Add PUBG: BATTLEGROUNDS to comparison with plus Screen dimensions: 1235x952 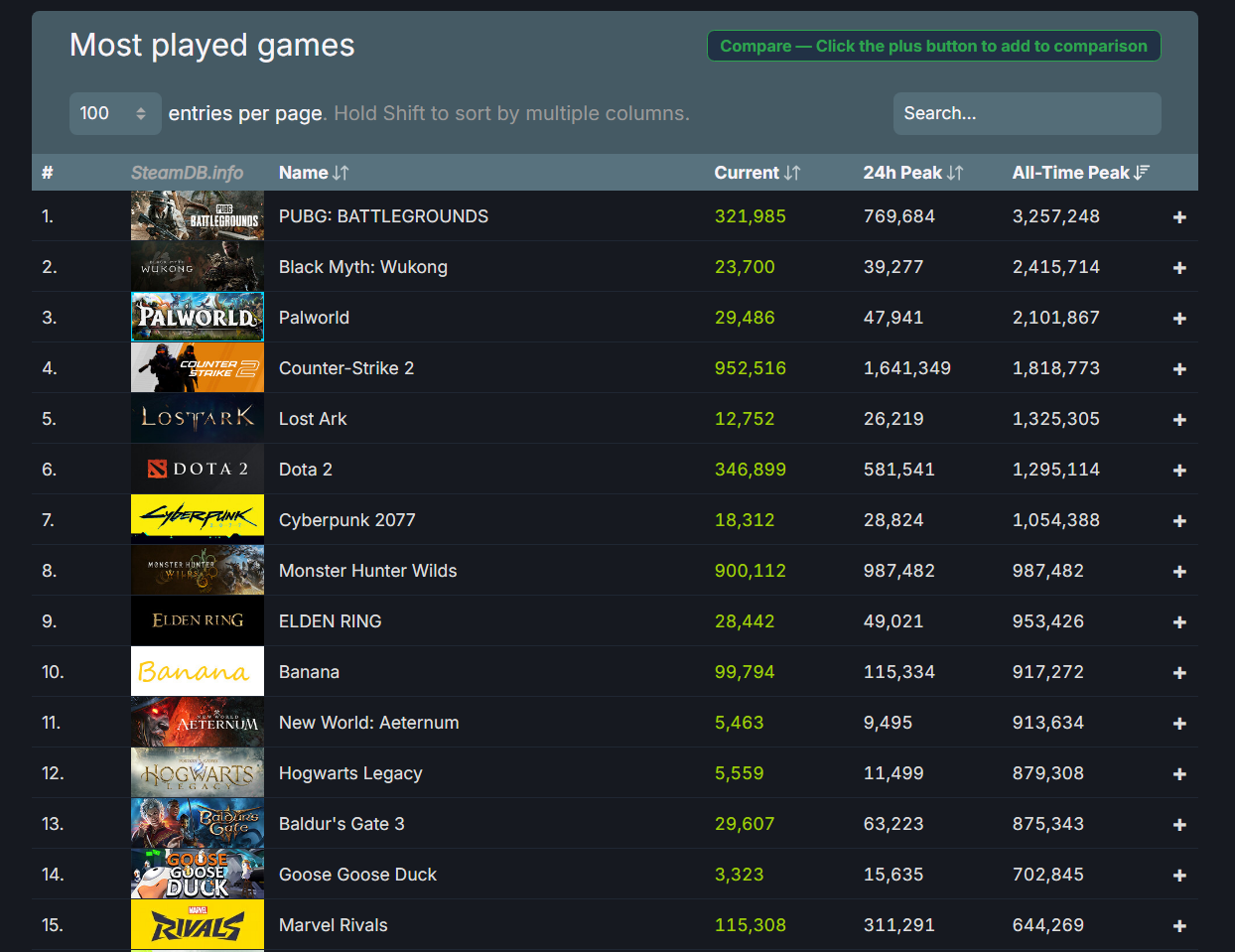(x=1179, y=217)
